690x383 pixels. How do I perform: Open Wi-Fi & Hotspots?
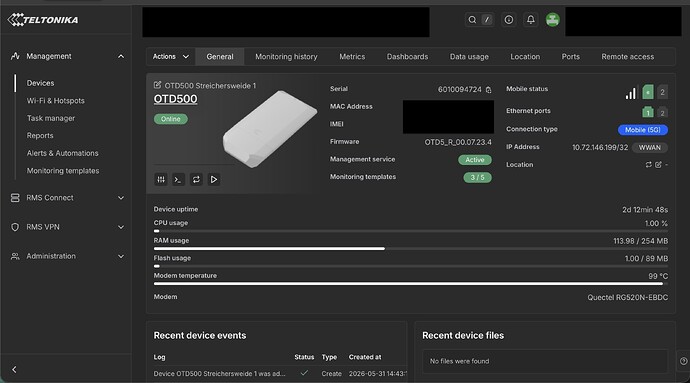[x=55, y=100]
